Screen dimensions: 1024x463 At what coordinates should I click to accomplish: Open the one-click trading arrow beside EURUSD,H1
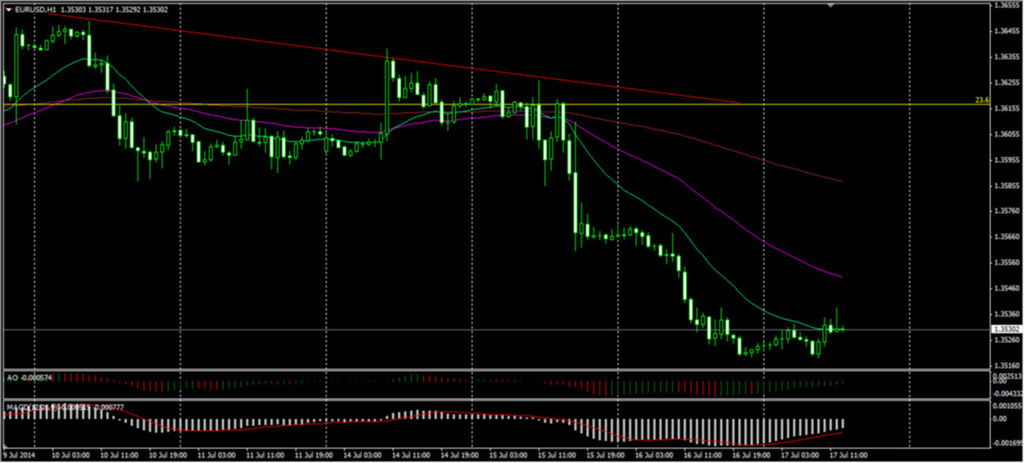[x=8, y=10]
